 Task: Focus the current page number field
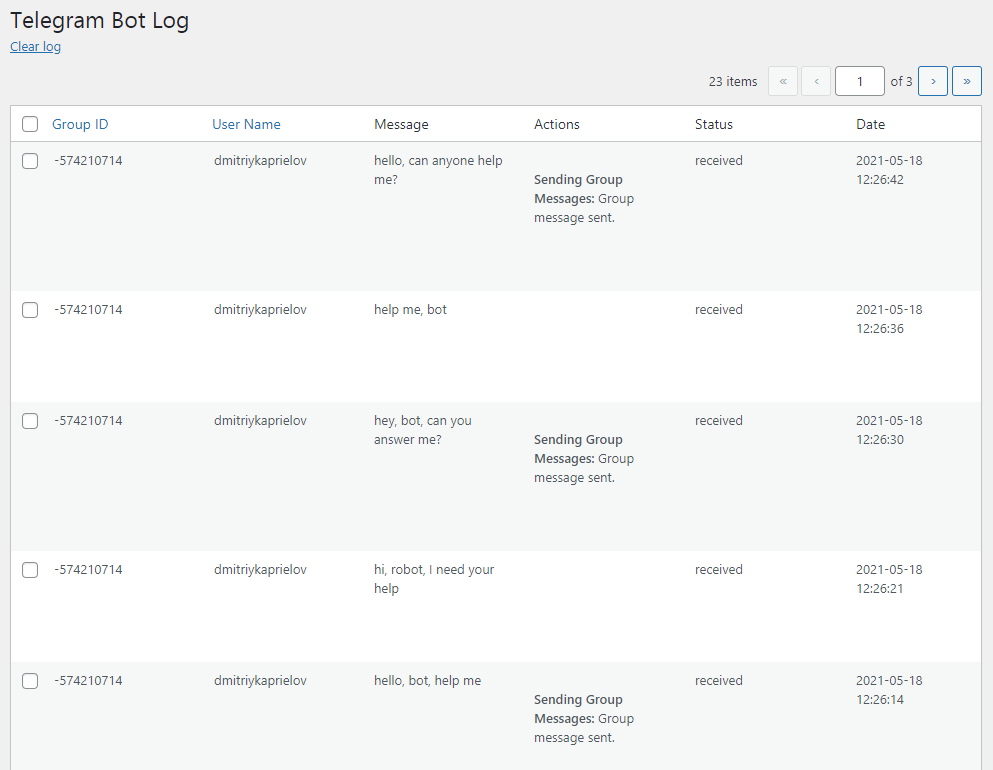point(859,81)
